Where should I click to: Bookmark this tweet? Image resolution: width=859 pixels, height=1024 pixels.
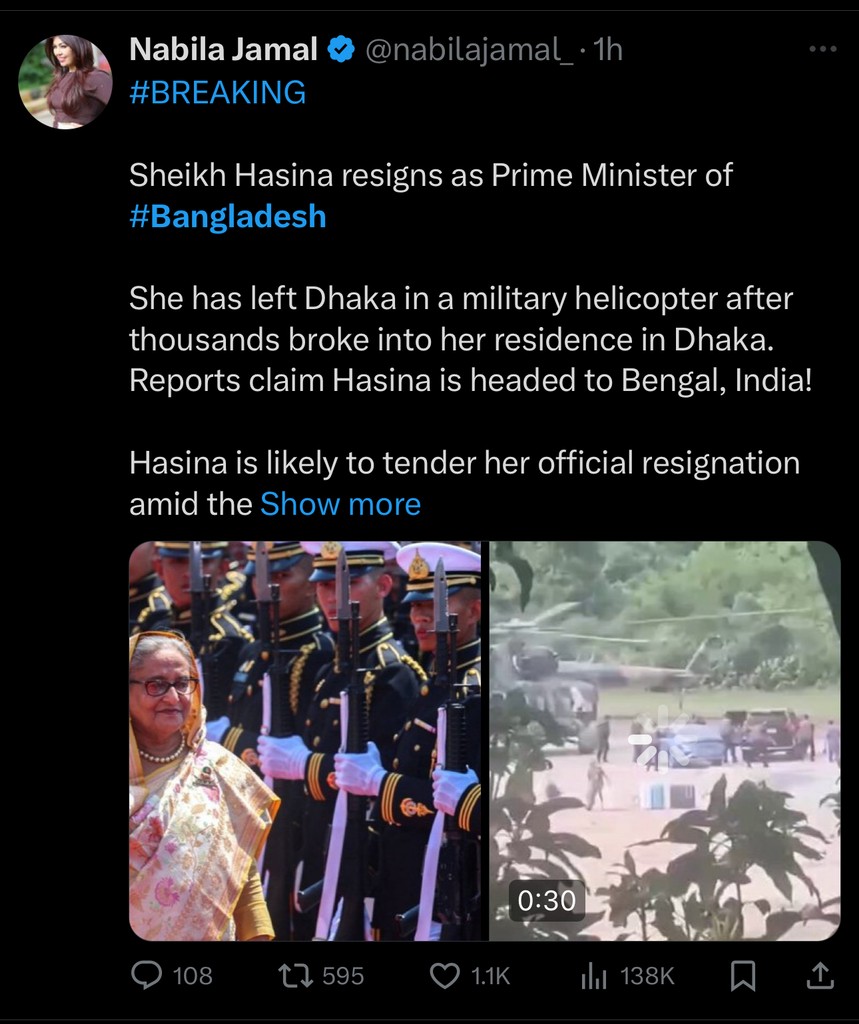pos(743,976)
